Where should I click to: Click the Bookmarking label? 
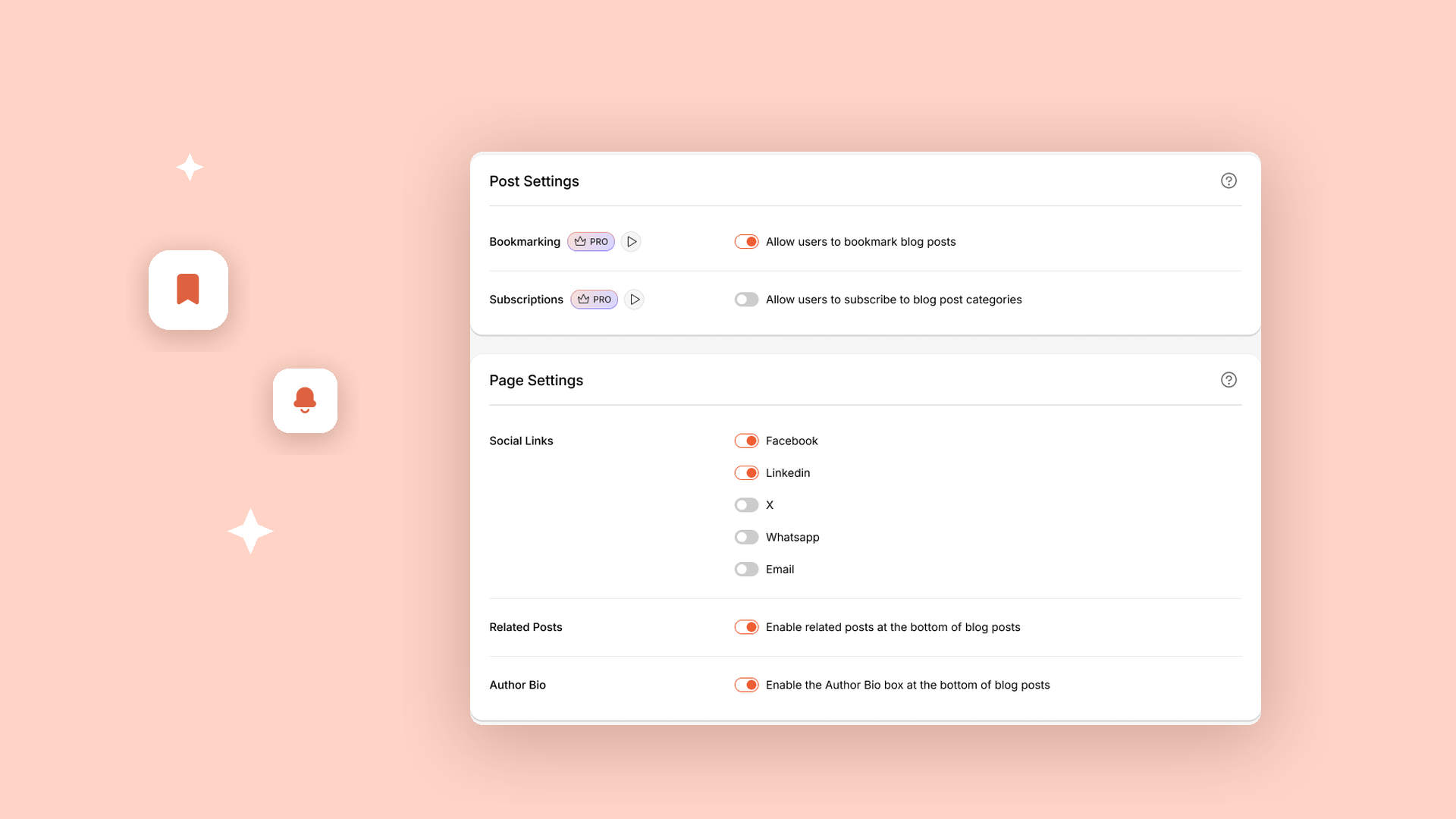525,242
